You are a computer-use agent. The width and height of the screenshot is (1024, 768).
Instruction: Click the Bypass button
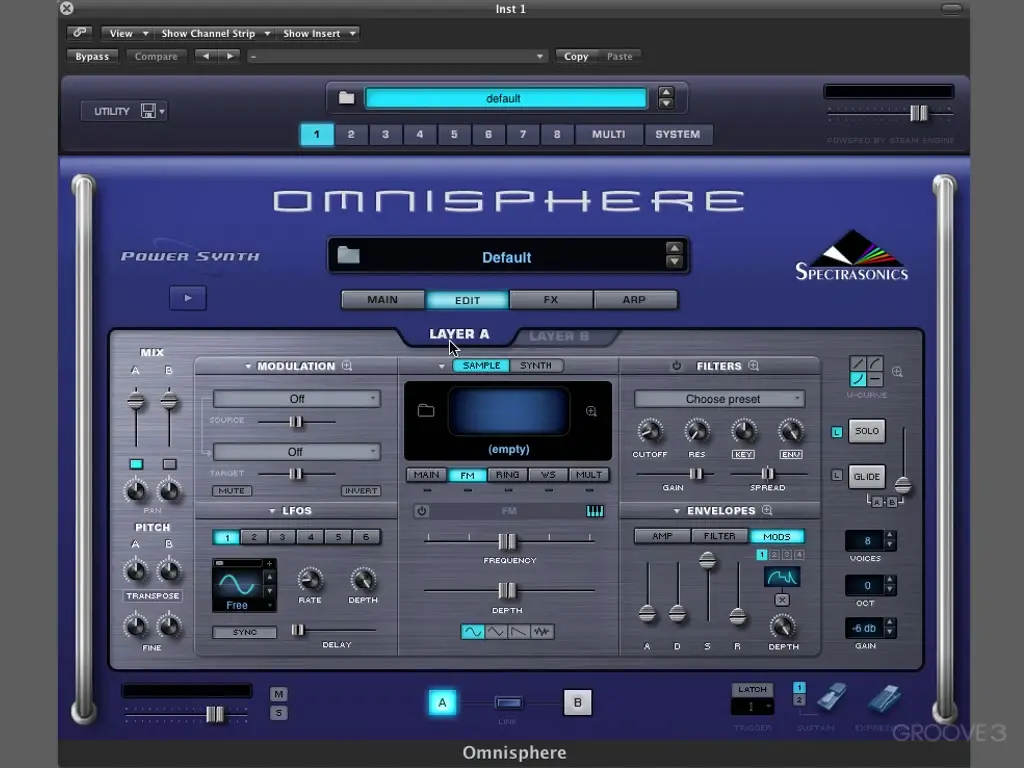[92, 56]
